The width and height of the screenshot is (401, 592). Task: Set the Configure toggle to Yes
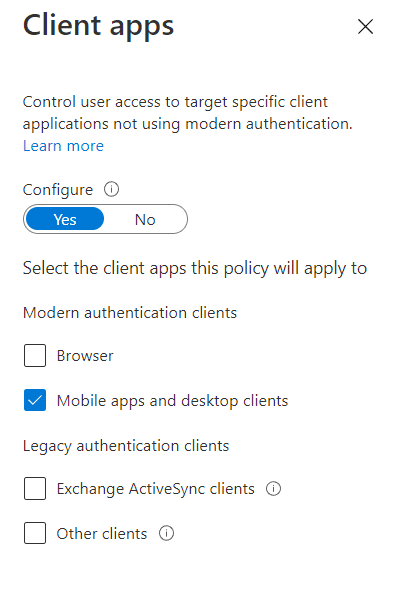(65, 219)
